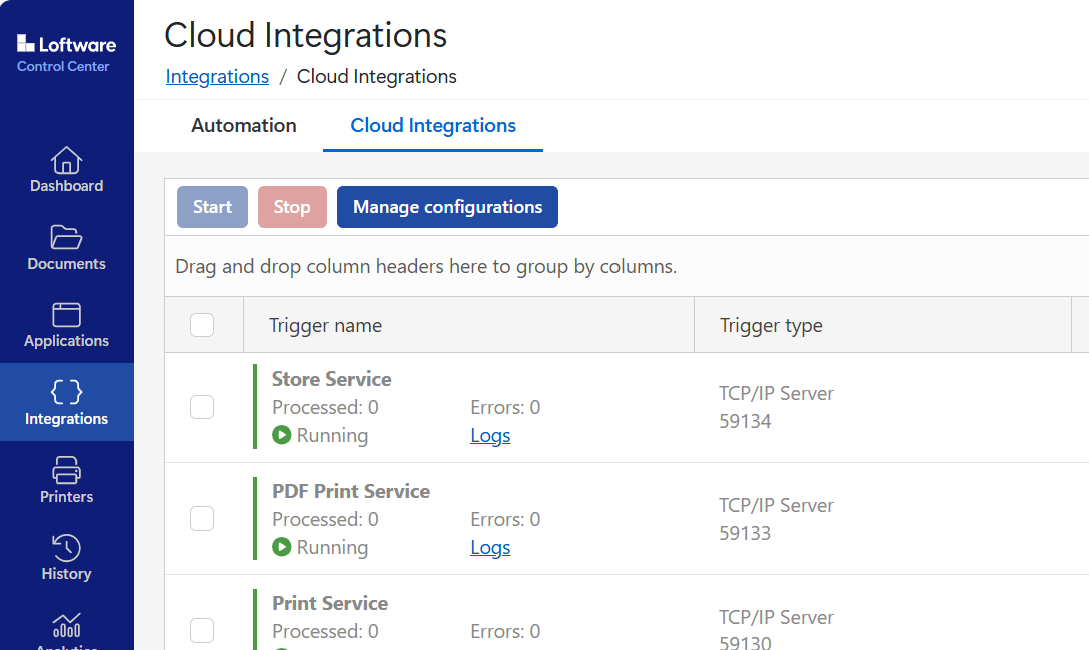Click port value 59134

745,422
